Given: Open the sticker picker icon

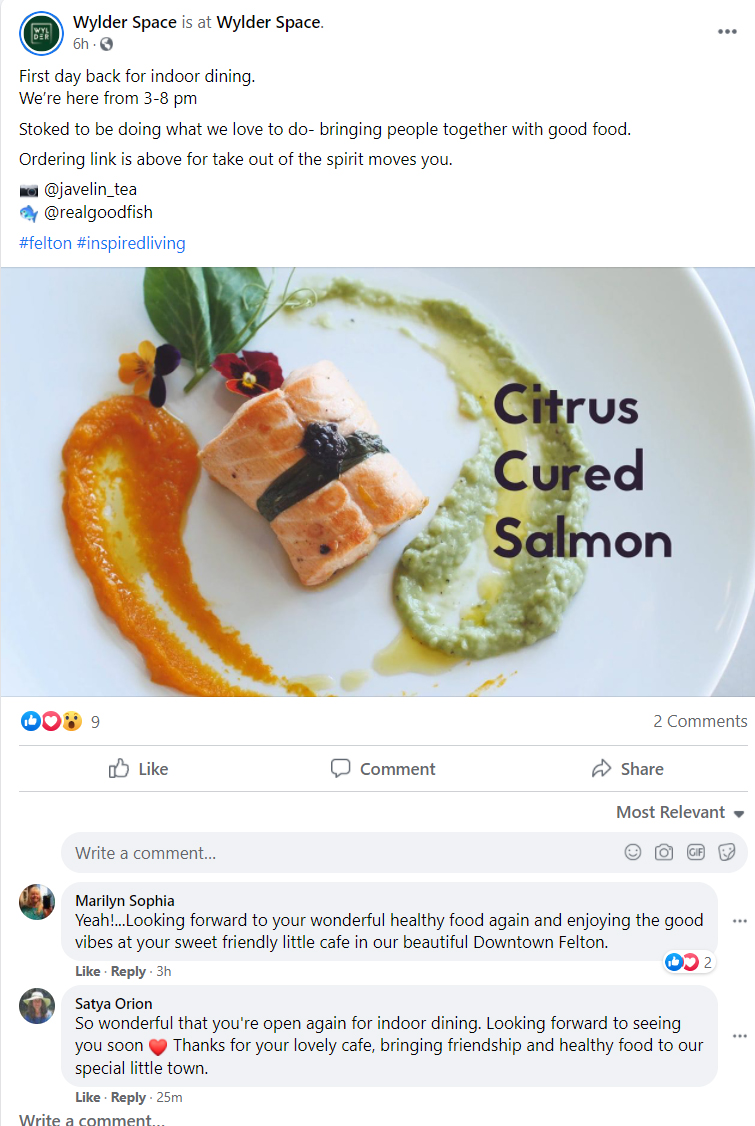Looking at the screenshot, I should point(727,852).
